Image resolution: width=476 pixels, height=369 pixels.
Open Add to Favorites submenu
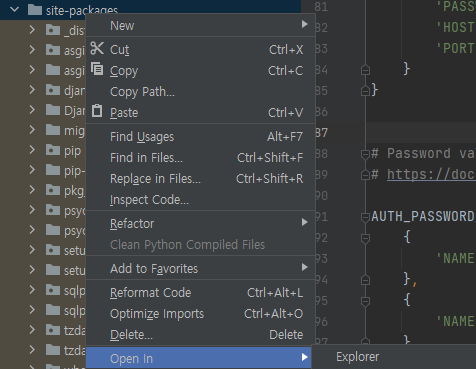(x=200, y=268)
